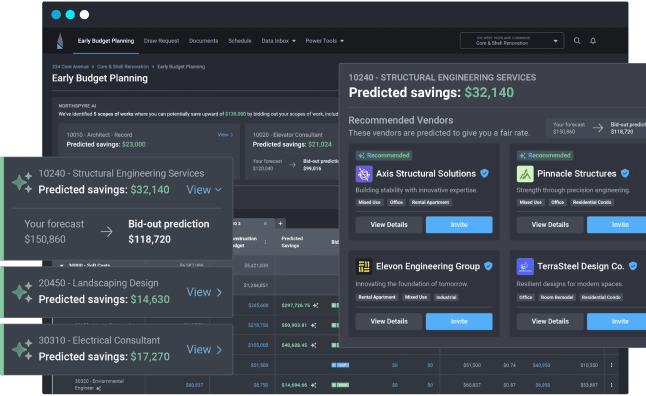Collapse the Structural Engineering Services View chevron
This screenshot has height=396, width=646.
pos(218,190)
